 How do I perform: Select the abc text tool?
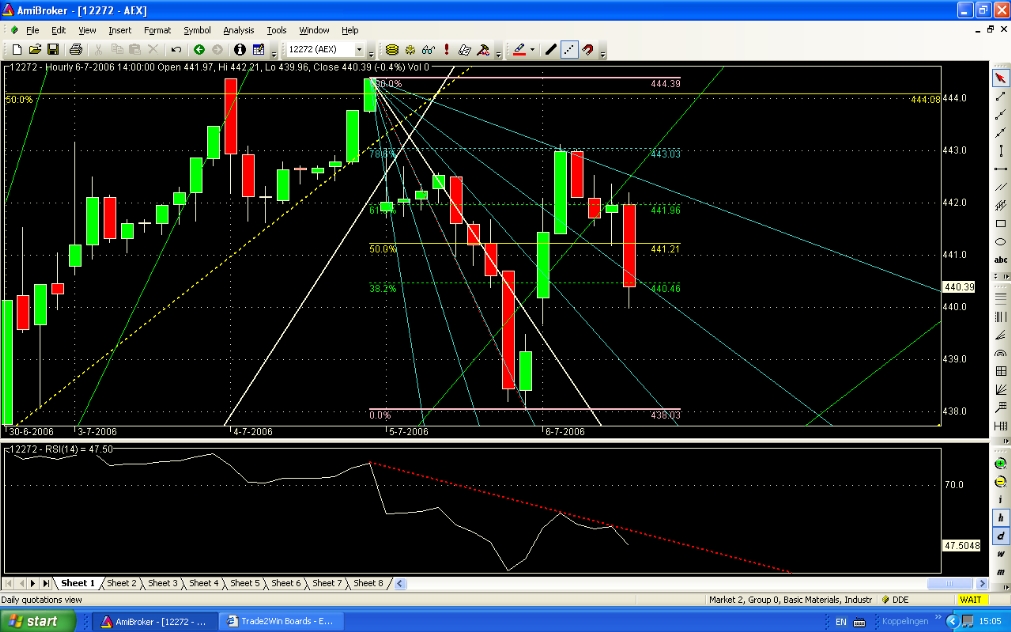[x=1000, y=259]
